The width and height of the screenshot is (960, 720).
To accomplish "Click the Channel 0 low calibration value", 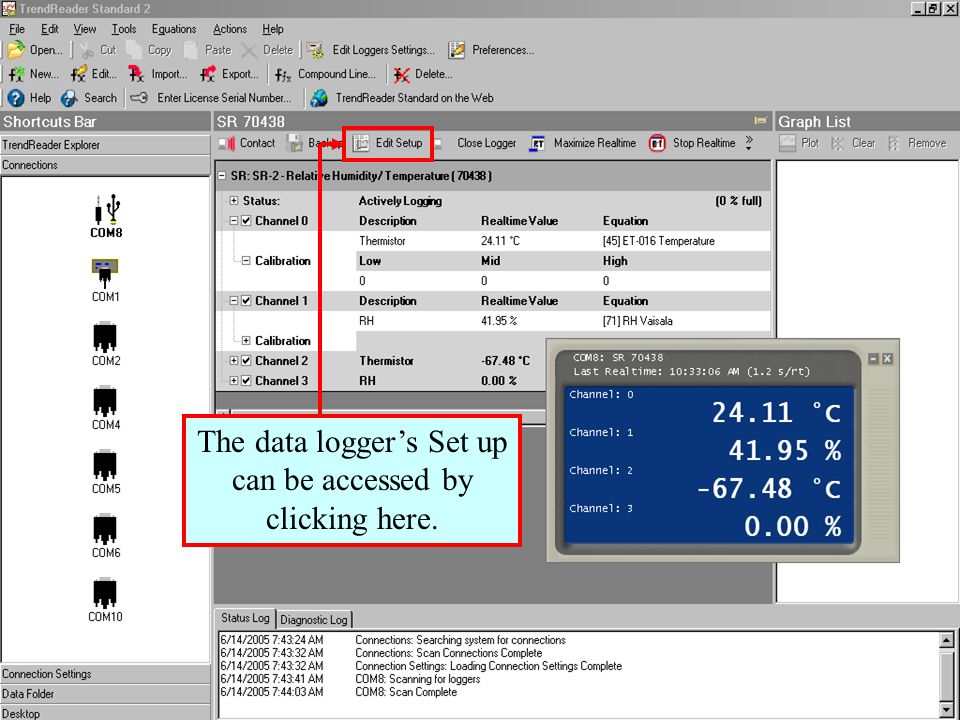I will (x=362, y=281).
